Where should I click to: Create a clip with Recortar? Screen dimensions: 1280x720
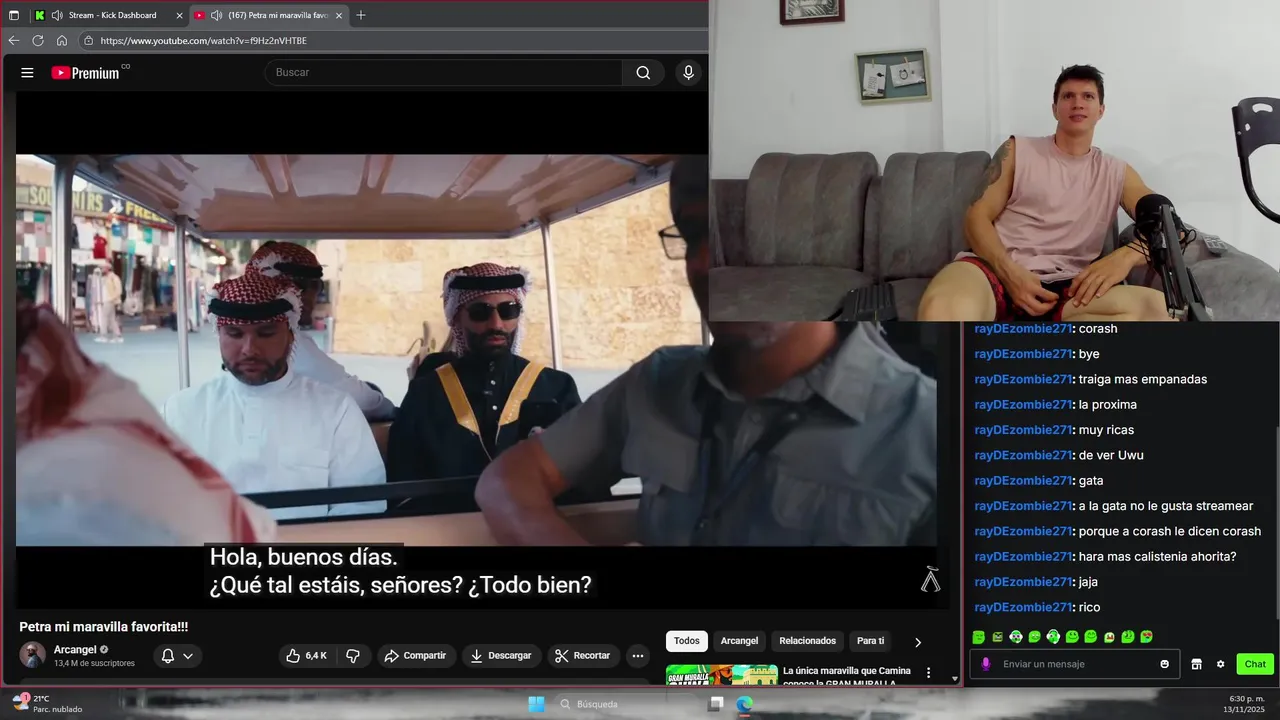tap(582, 656)
